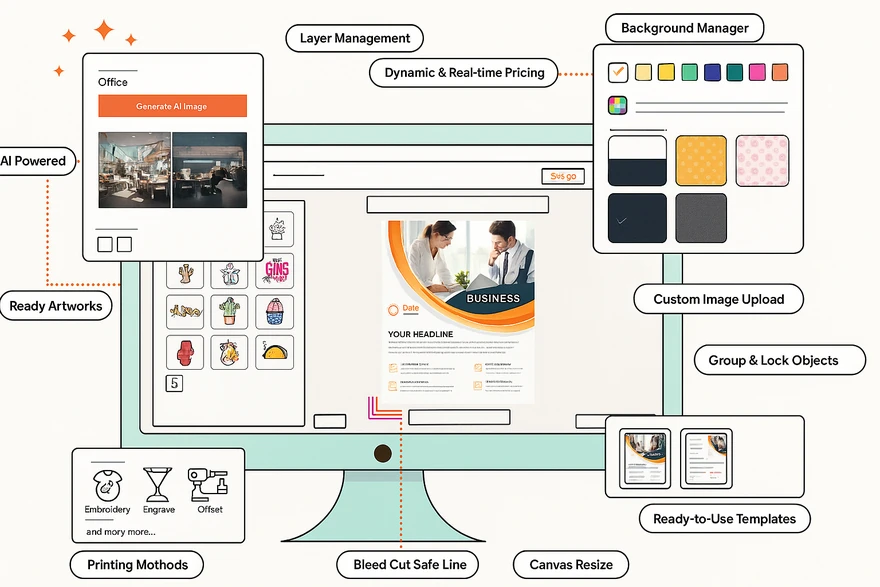Click the pink GINS sticker icon
The width and height of the screenshot is (880, 587).
pos(277,272)
